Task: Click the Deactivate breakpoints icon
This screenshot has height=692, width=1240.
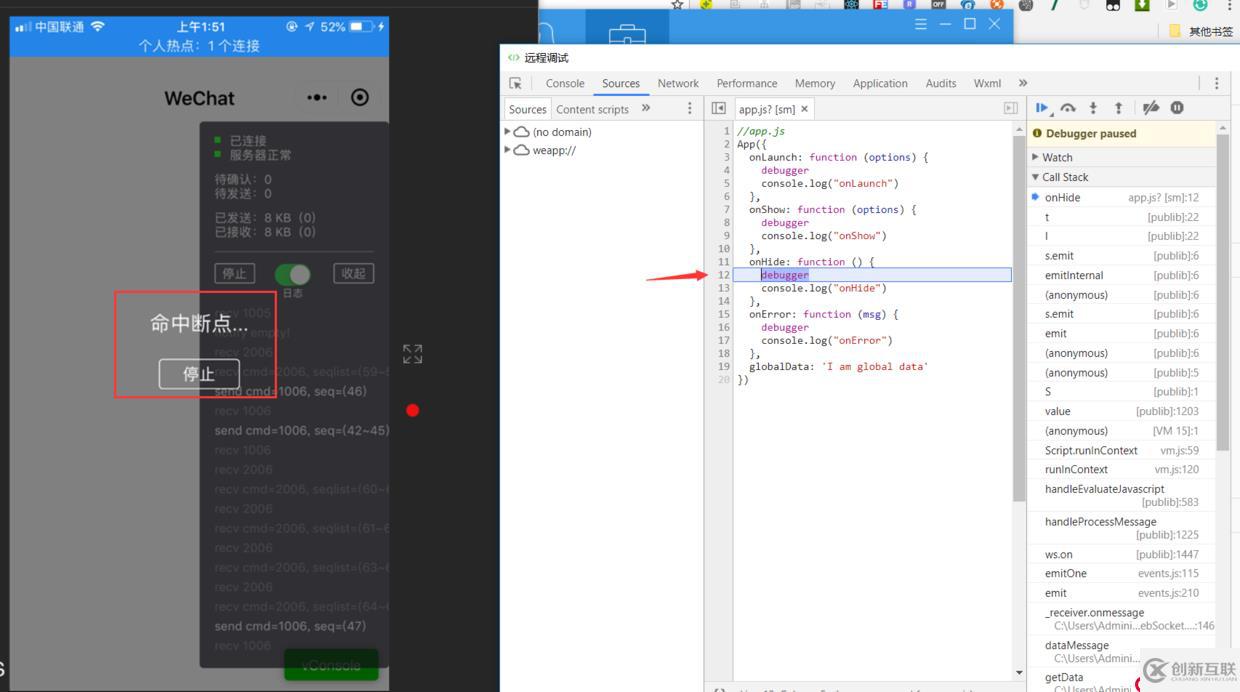Action: (1151, 108)
